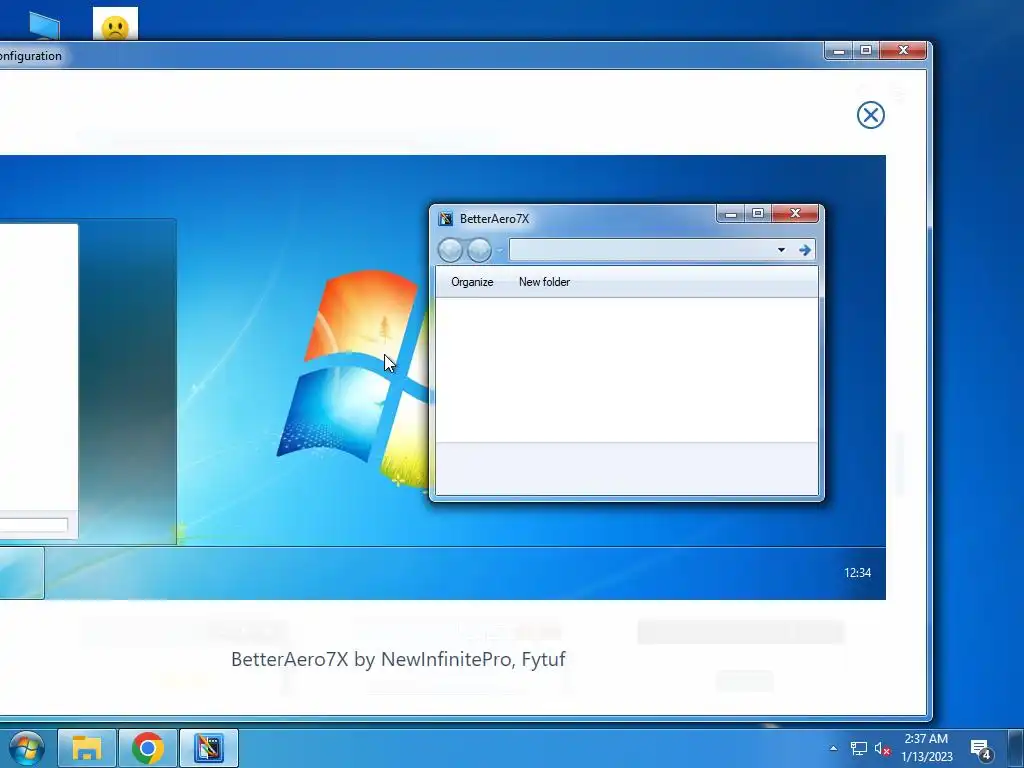Open the Windows Start orb
The height and width of the screenshot is (768, 1024).
coord(26,748)
